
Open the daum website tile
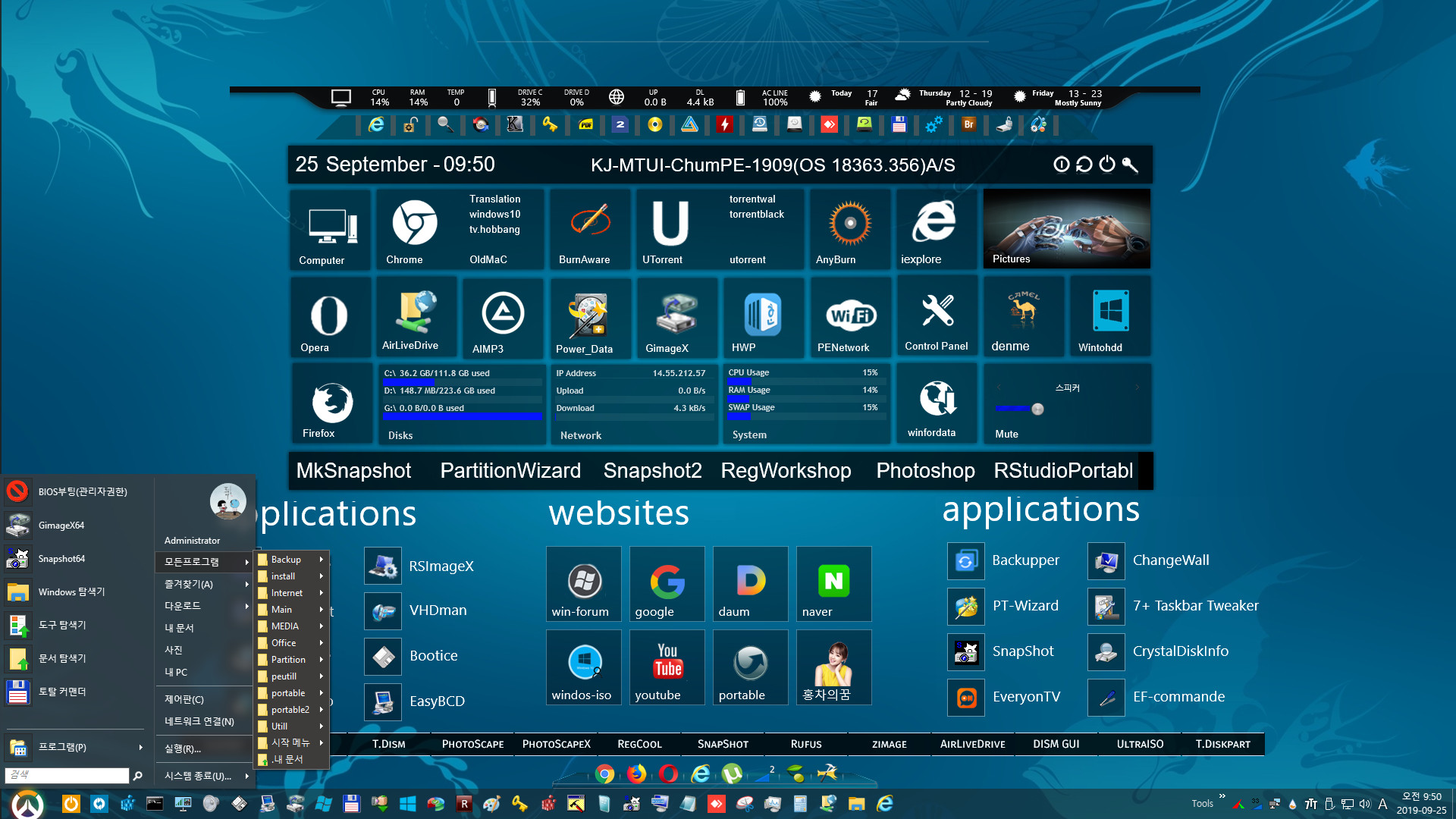coord(750,584)
